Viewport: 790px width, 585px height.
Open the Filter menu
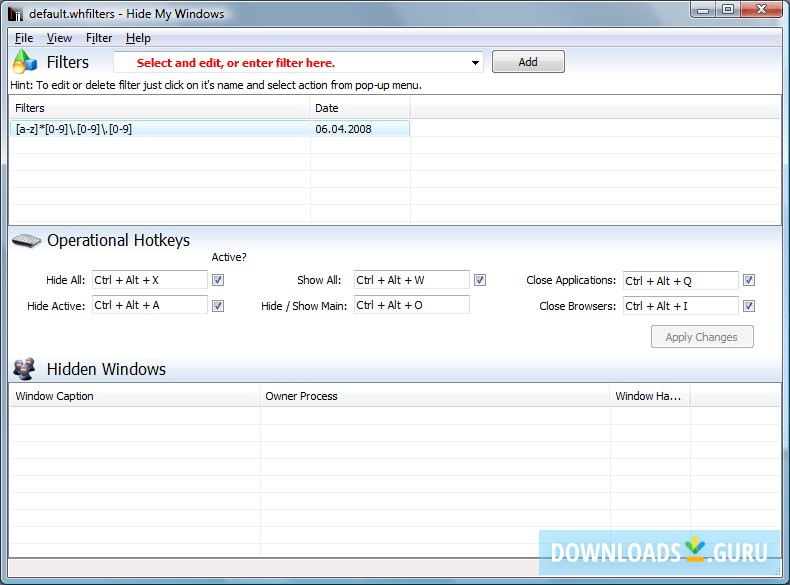(x=99, y=38)
